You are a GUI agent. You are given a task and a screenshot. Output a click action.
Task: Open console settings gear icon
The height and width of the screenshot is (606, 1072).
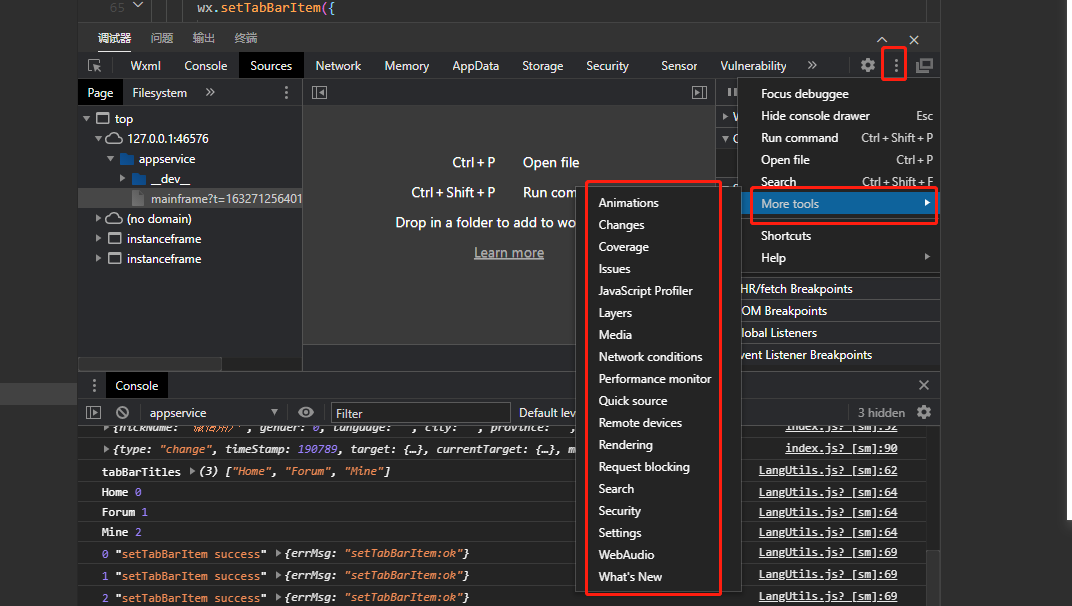coord(924,412)
